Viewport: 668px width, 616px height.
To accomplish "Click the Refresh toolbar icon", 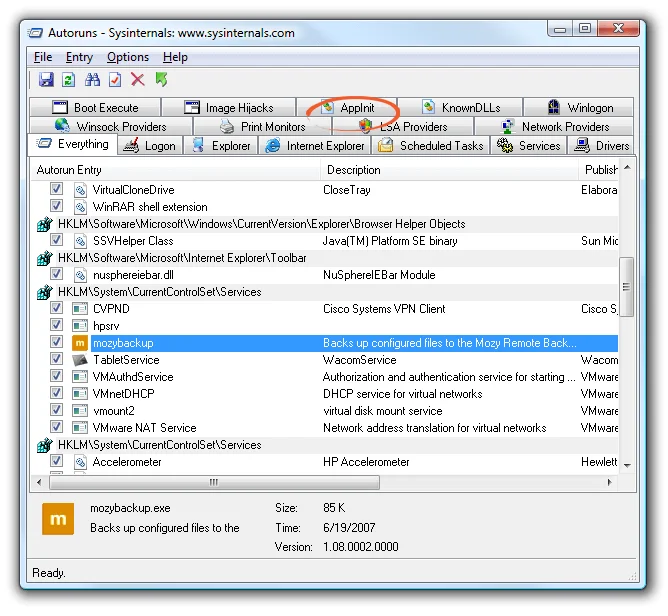I will tap(69, 80).
